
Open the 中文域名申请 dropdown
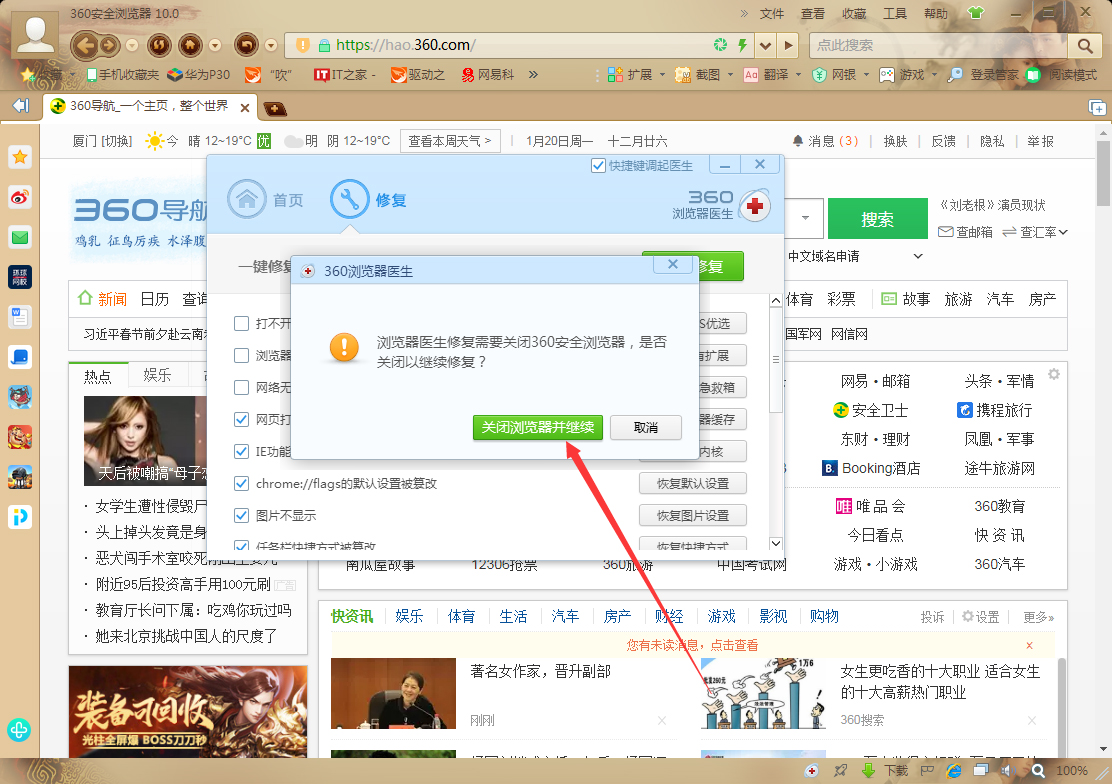tap(918, 255)
